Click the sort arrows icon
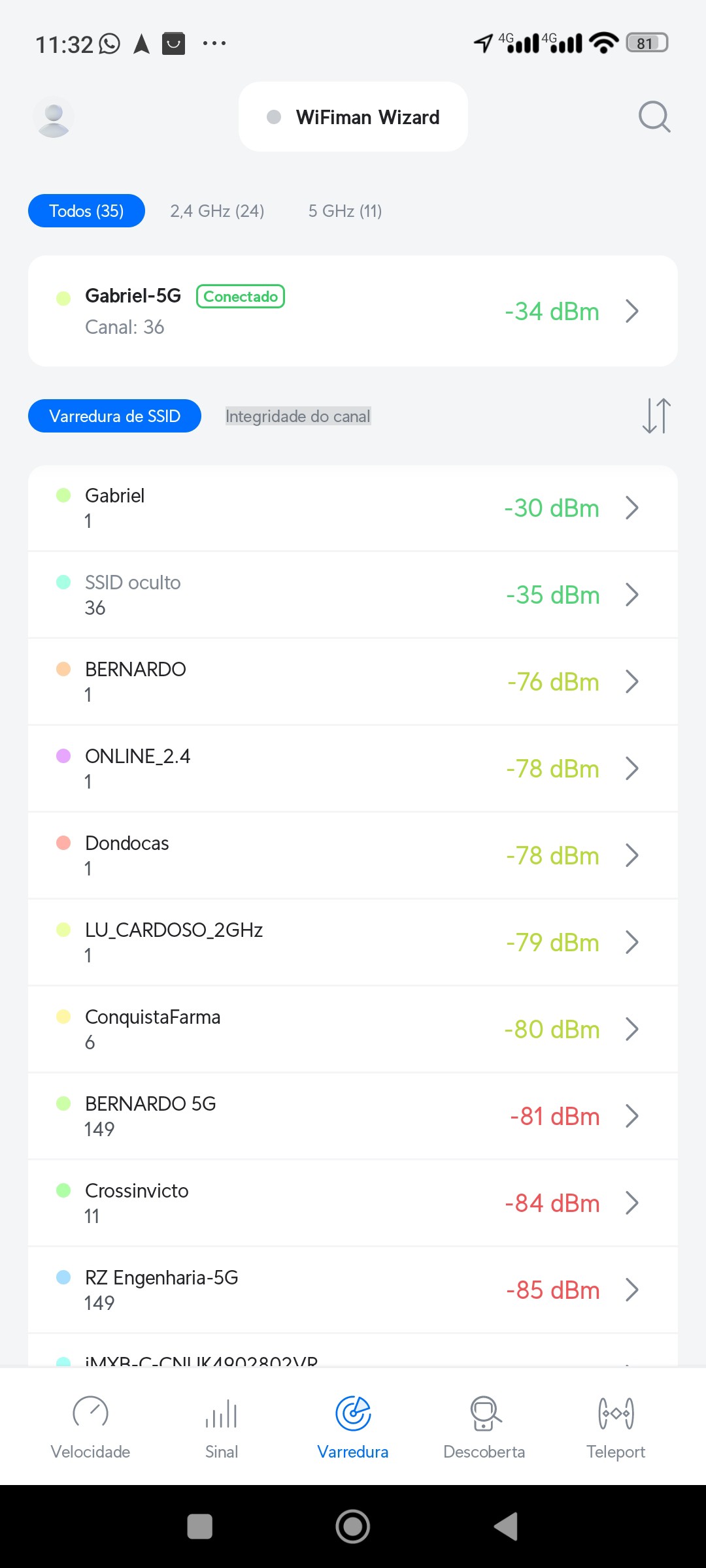The image size is (706, 1568). (x=656, y=416)
